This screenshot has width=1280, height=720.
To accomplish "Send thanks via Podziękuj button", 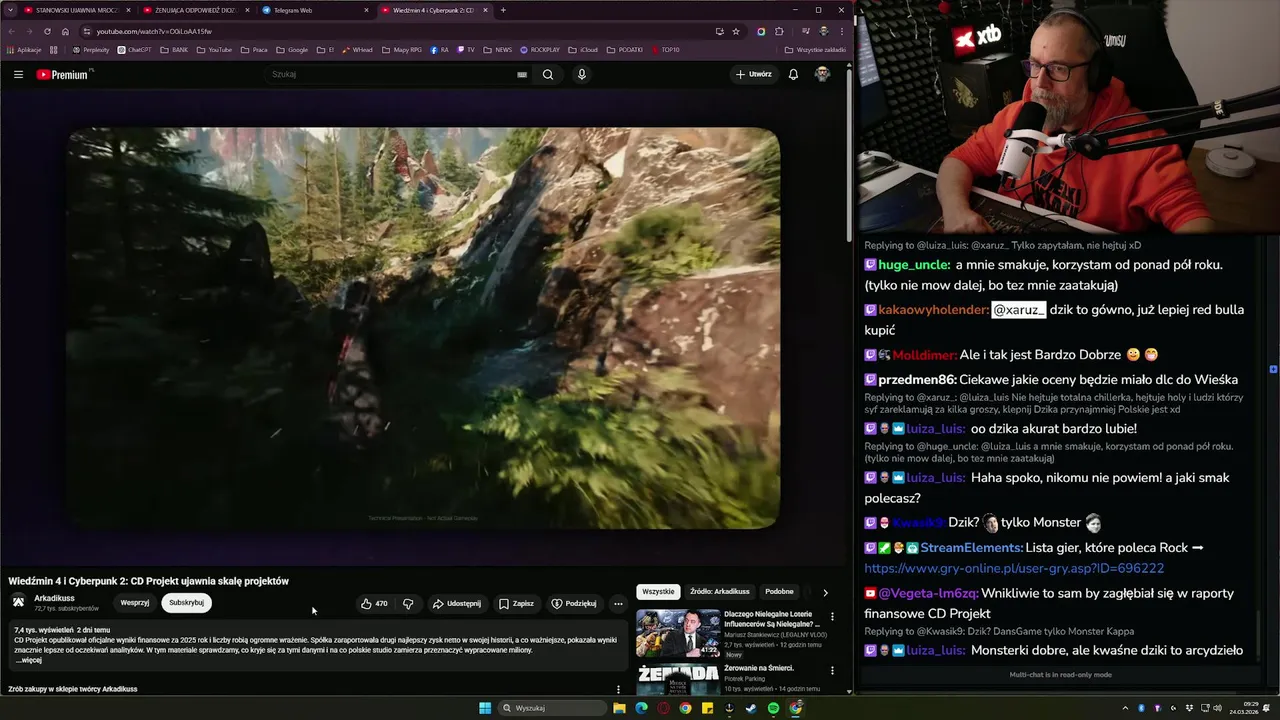I will 574,603.
